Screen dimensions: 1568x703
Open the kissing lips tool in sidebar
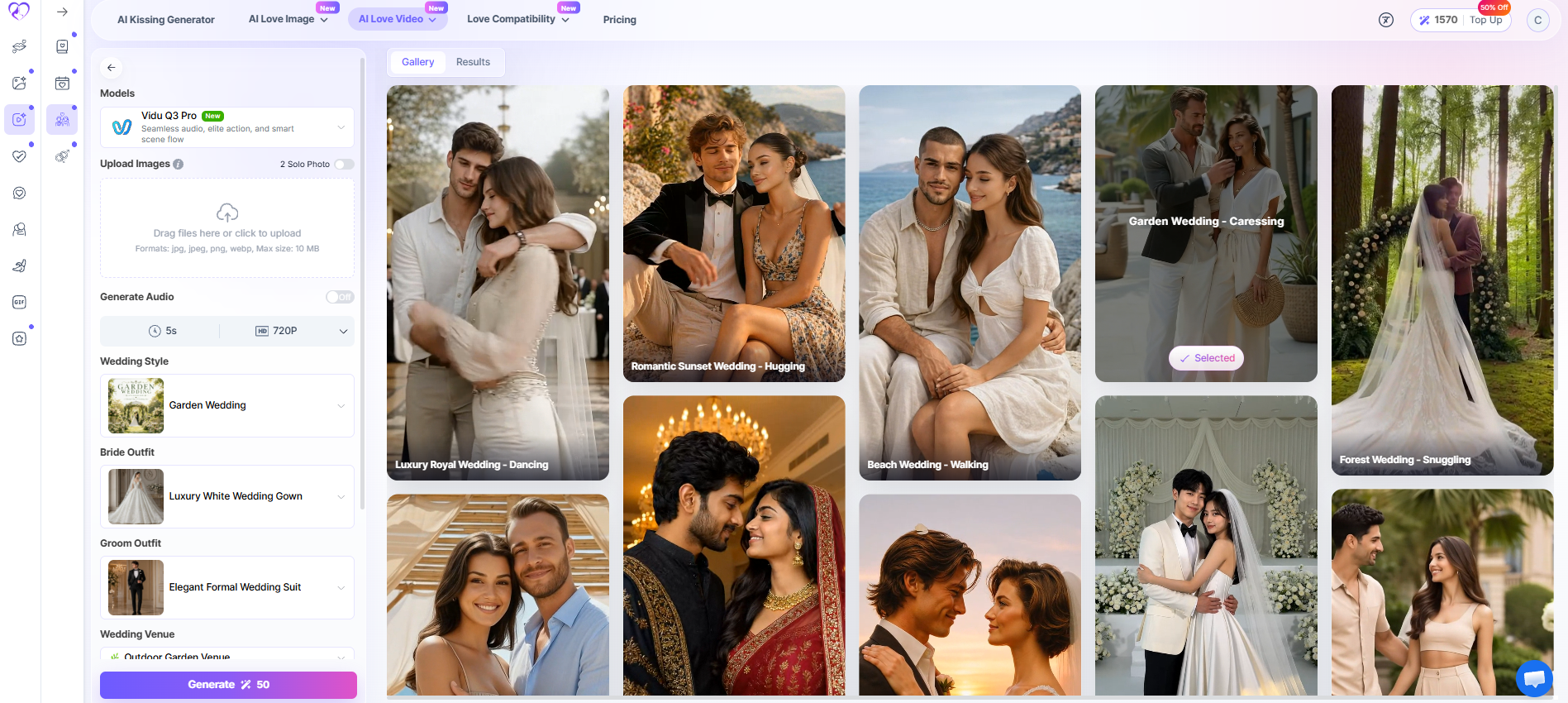pyautogui.click(x=20, y=46)
